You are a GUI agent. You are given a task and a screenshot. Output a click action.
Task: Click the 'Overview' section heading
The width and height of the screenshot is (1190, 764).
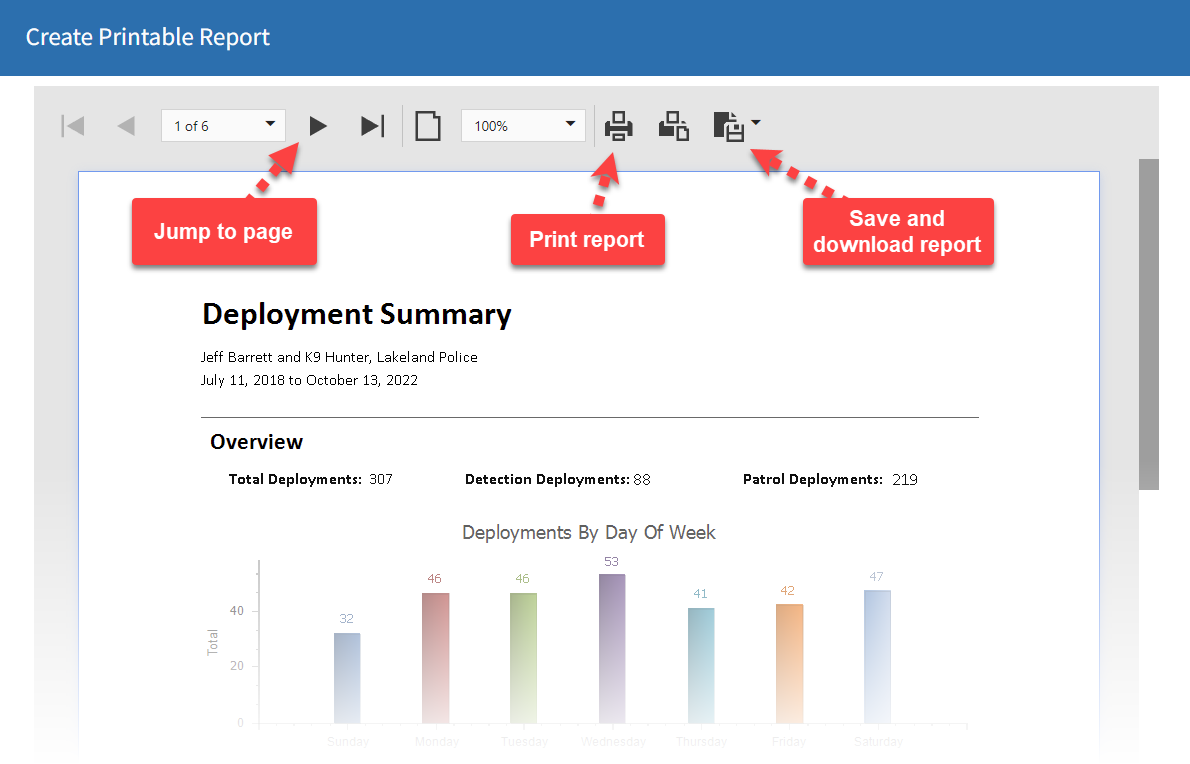(x=257, y=442)
